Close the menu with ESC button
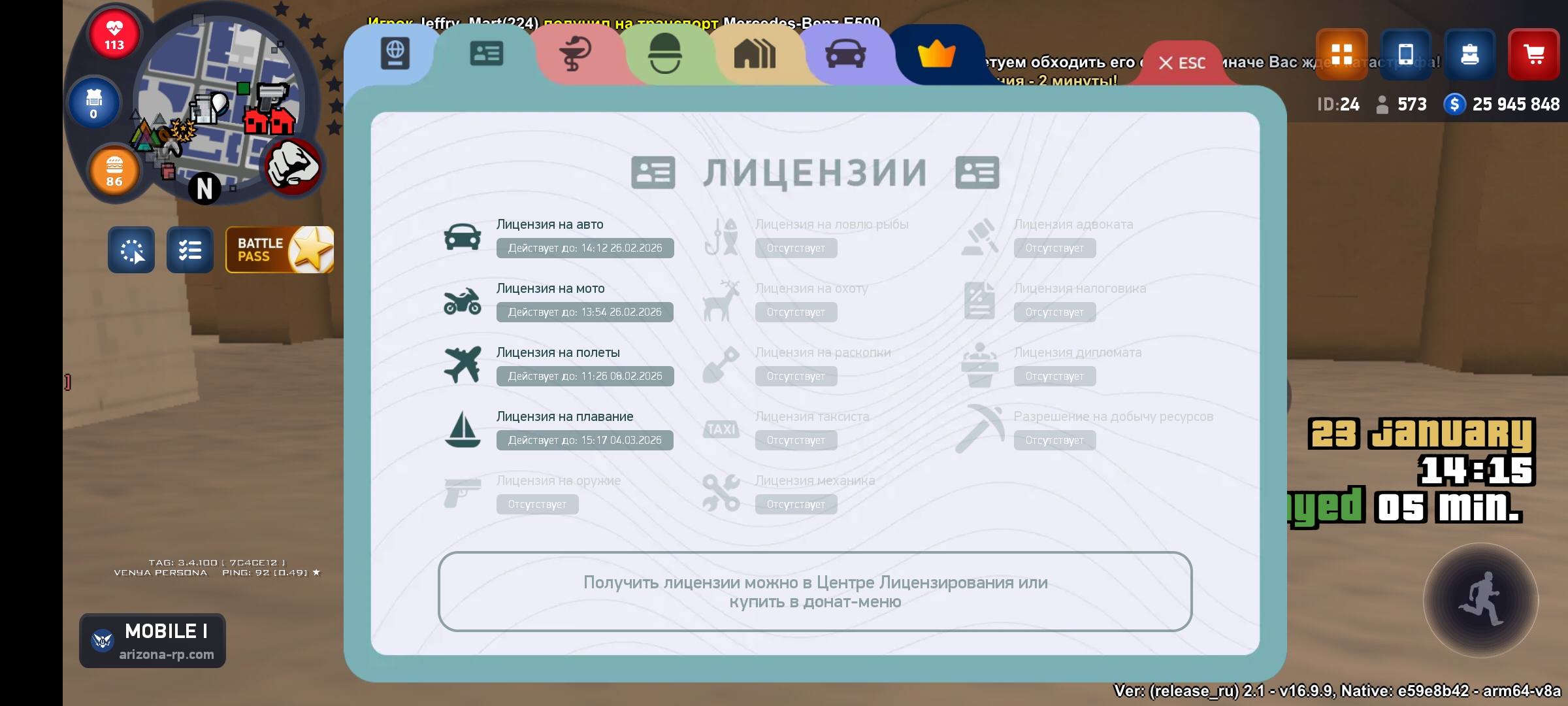The height and width of the screenshot is (706, 1568). pyautogui.click(x=1182, y=63)
